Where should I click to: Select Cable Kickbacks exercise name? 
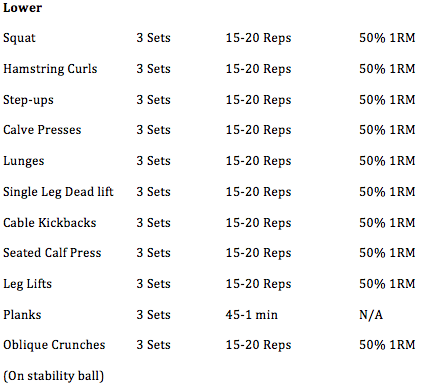50,223
